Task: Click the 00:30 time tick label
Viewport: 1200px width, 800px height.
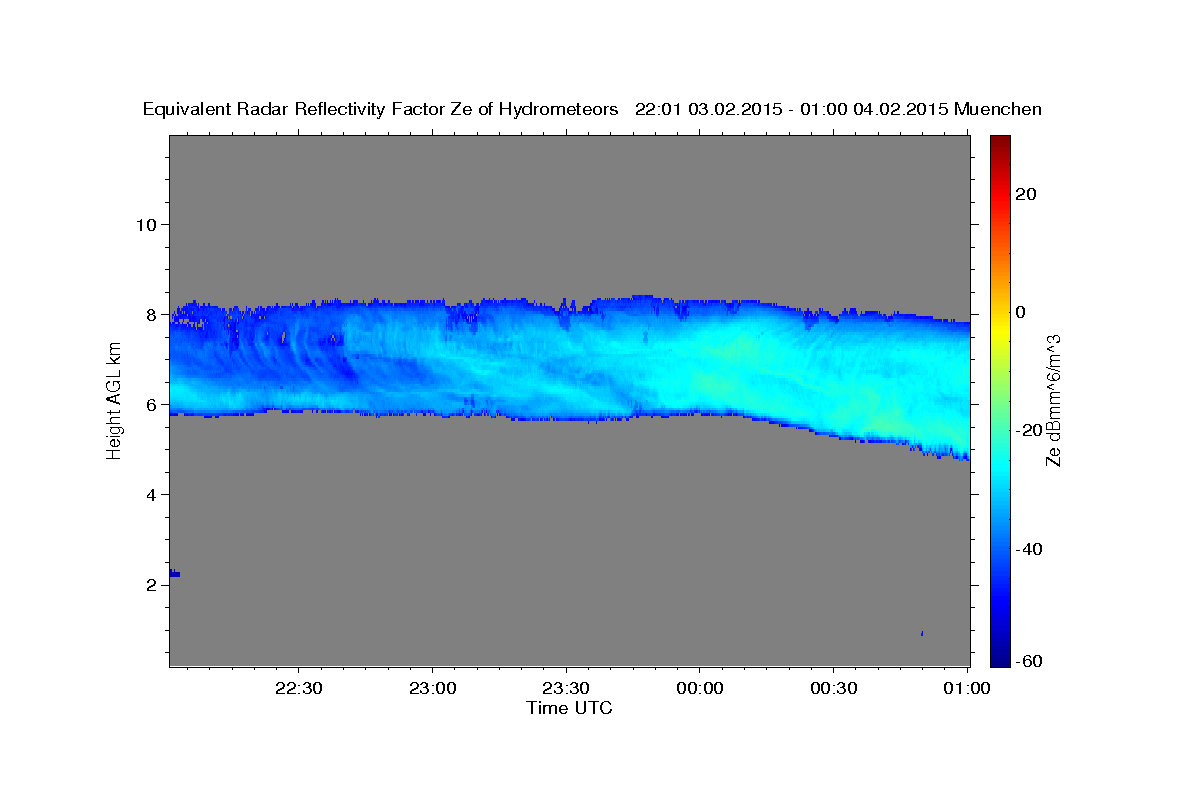Action: [x=833, y=688]
